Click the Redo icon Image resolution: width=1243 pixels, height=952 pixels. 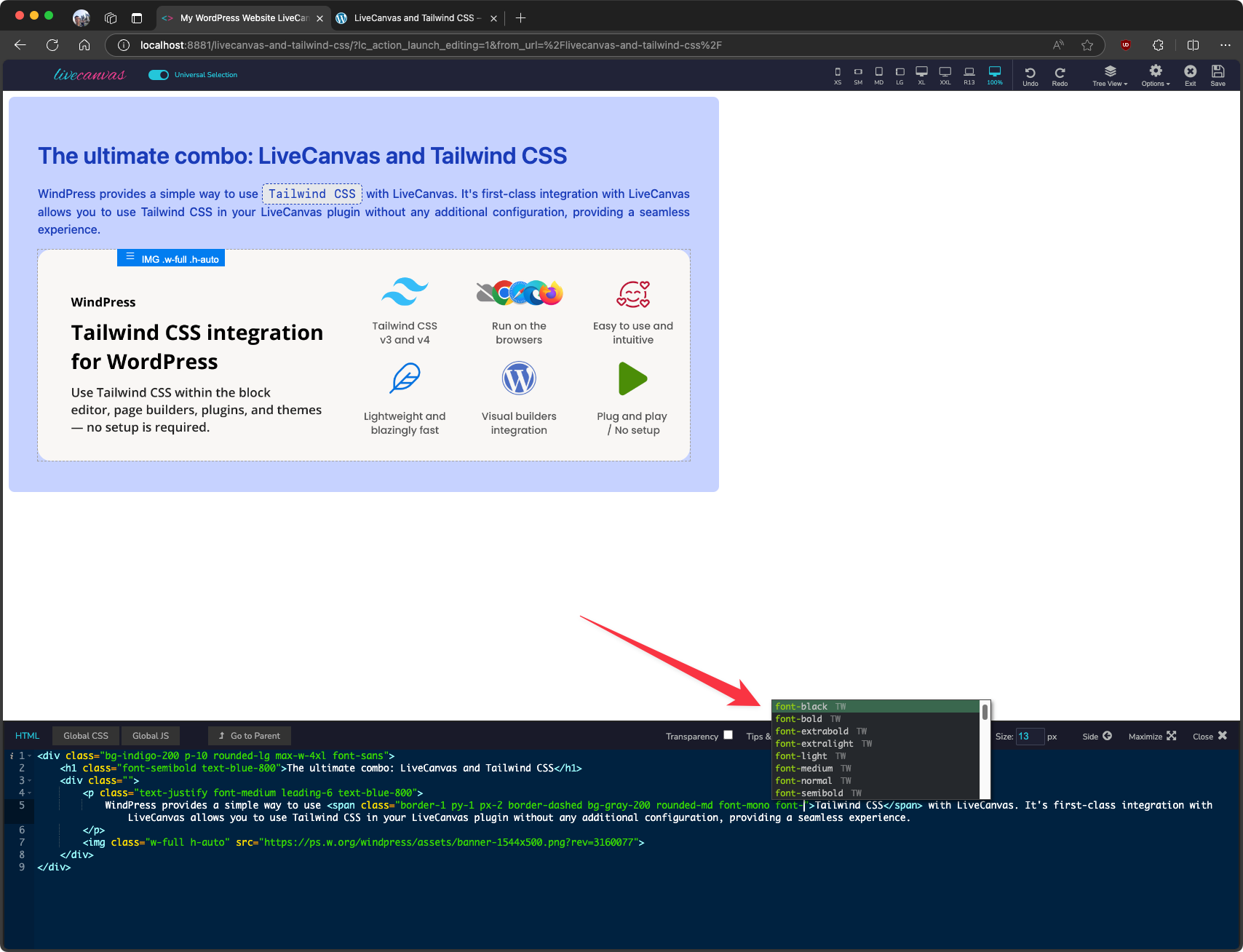pos(1060,75)
